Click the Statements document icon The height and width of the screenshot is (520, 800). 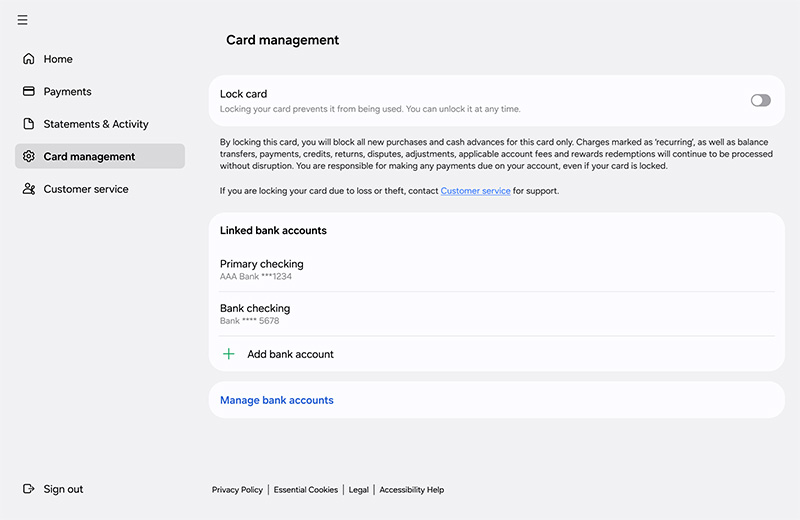29,123
